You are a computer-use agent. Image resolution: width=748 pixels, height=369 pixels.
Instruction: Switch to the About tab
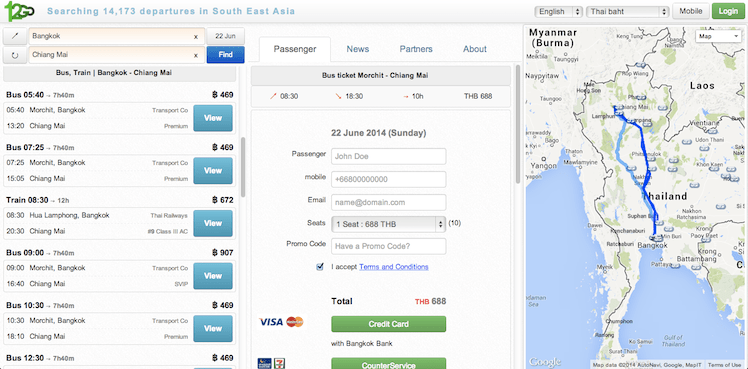475,49
